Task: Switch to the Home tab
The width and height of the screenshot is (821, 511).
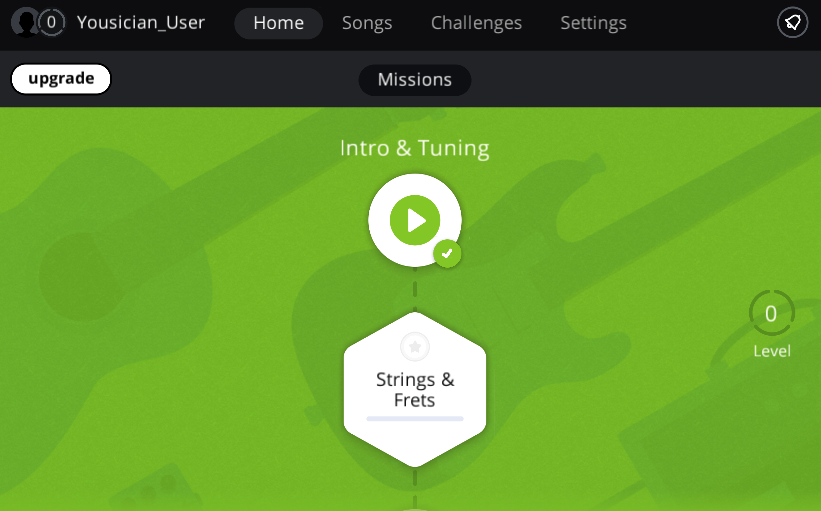Action: 278,23
